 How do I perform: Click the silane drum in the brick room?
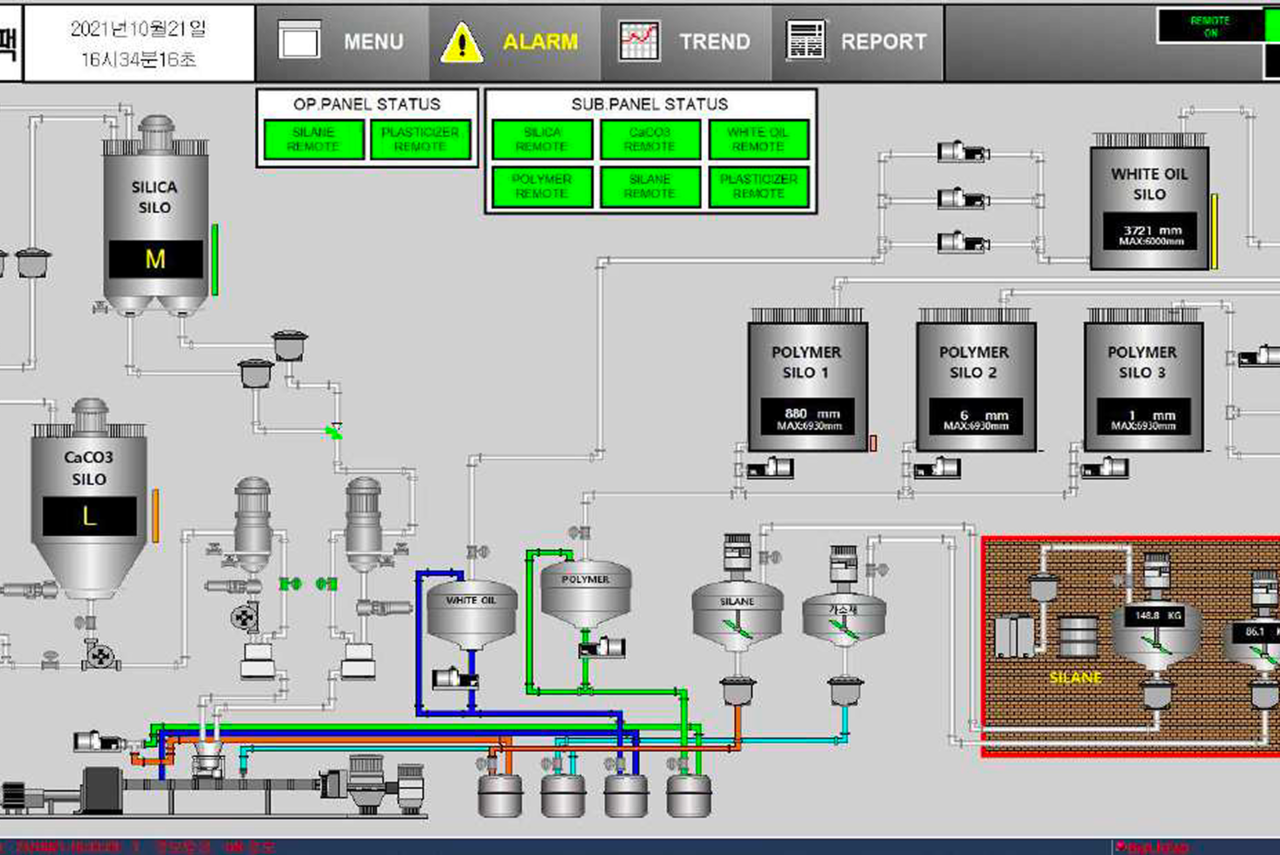(1079, 636)
